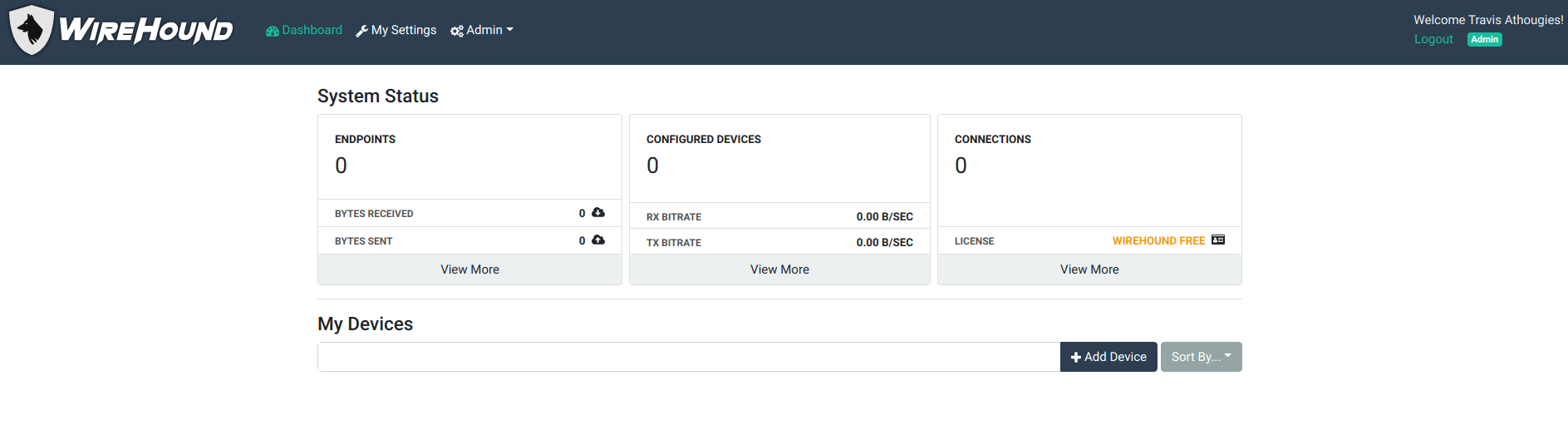Click the cloud download icon for Bytes Received
The height and width of the screenshot is (440, 1568).
[598, 213]
